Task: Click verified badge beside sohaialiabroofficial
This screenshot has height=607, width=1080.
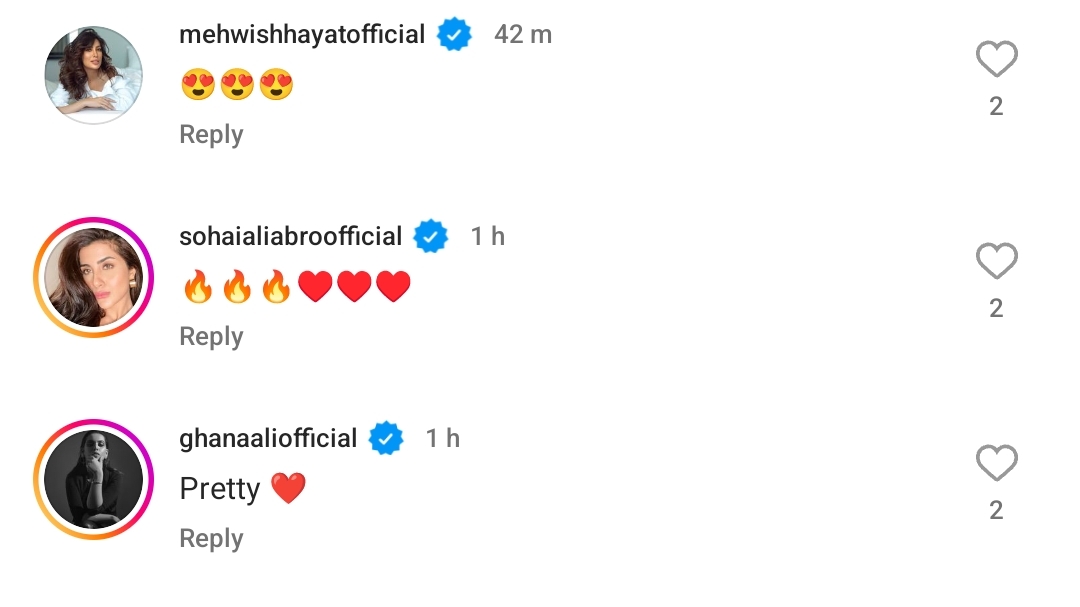Action: 431,237
